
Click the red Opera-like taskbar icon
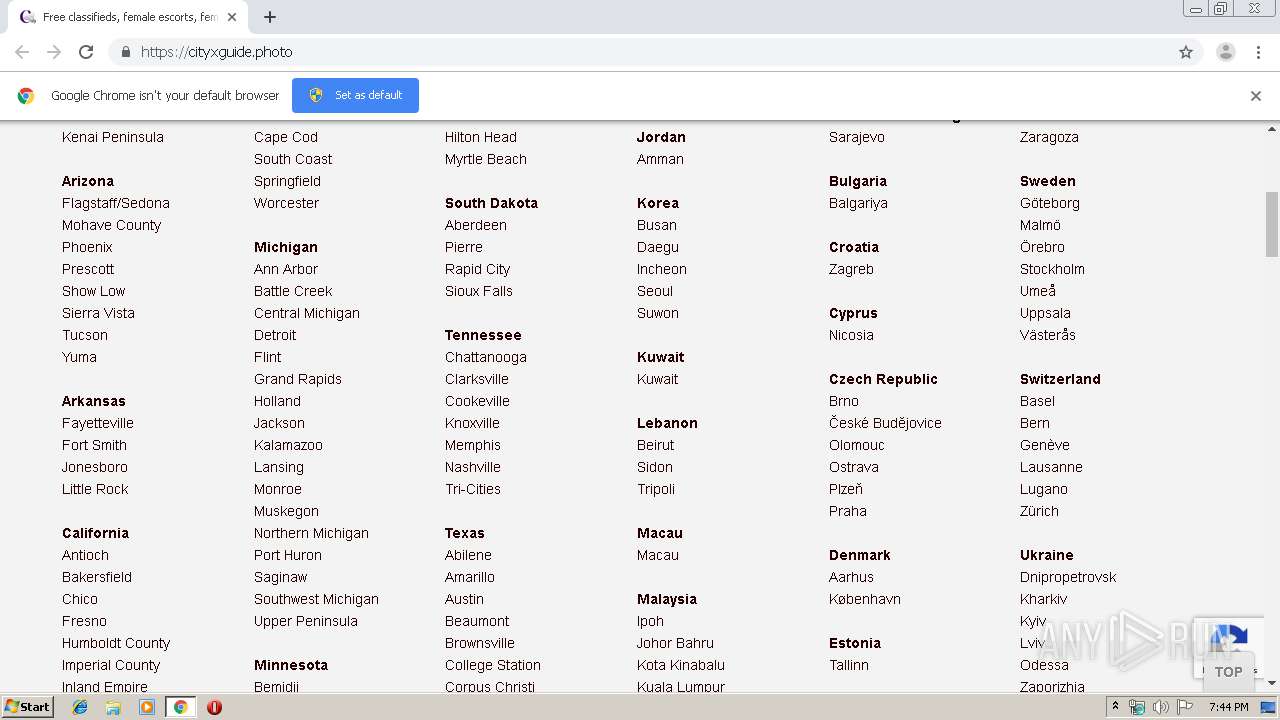point(214,707)
